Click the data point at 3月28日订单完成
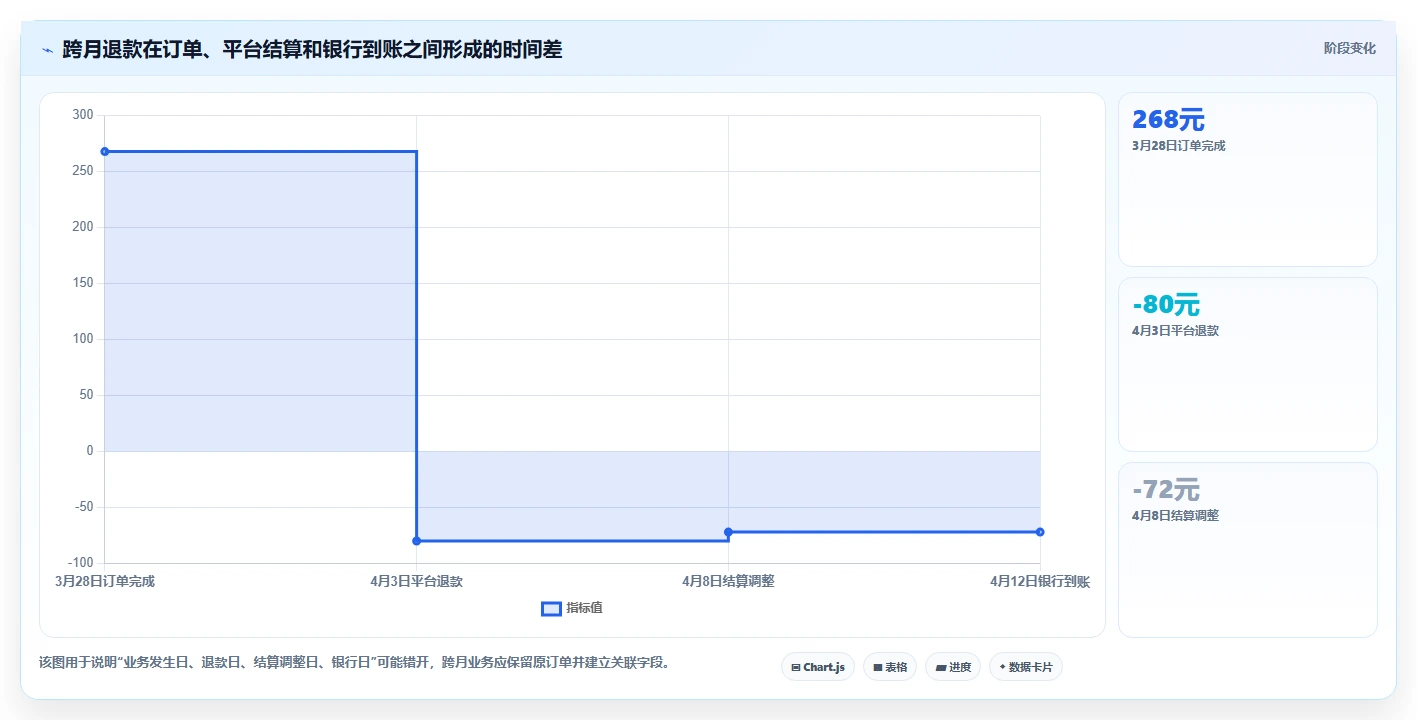The height and width of the screenshot is (720, 1417). (104, 151)
